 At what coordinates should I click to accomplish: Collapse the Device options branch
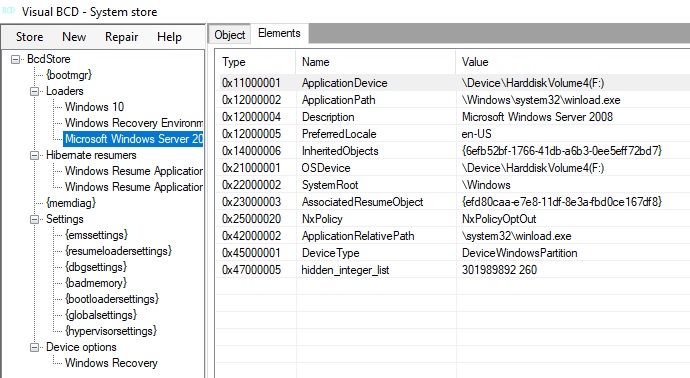point(34,347)
